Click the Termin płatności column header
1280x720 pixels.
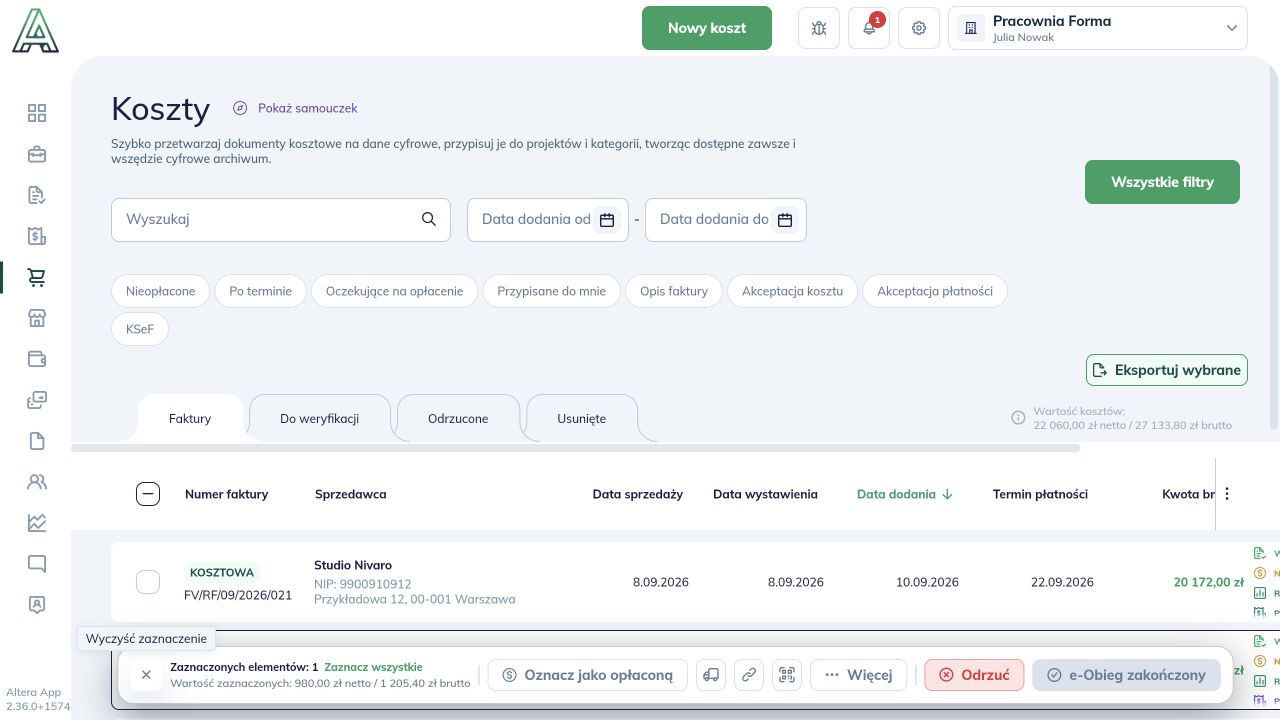coord(1040,494)
